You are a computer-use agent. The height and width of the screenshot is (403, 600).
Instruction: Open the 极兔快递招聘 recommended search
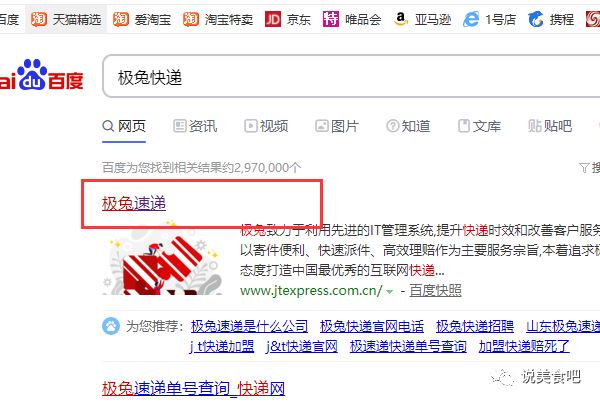(475, 326)
